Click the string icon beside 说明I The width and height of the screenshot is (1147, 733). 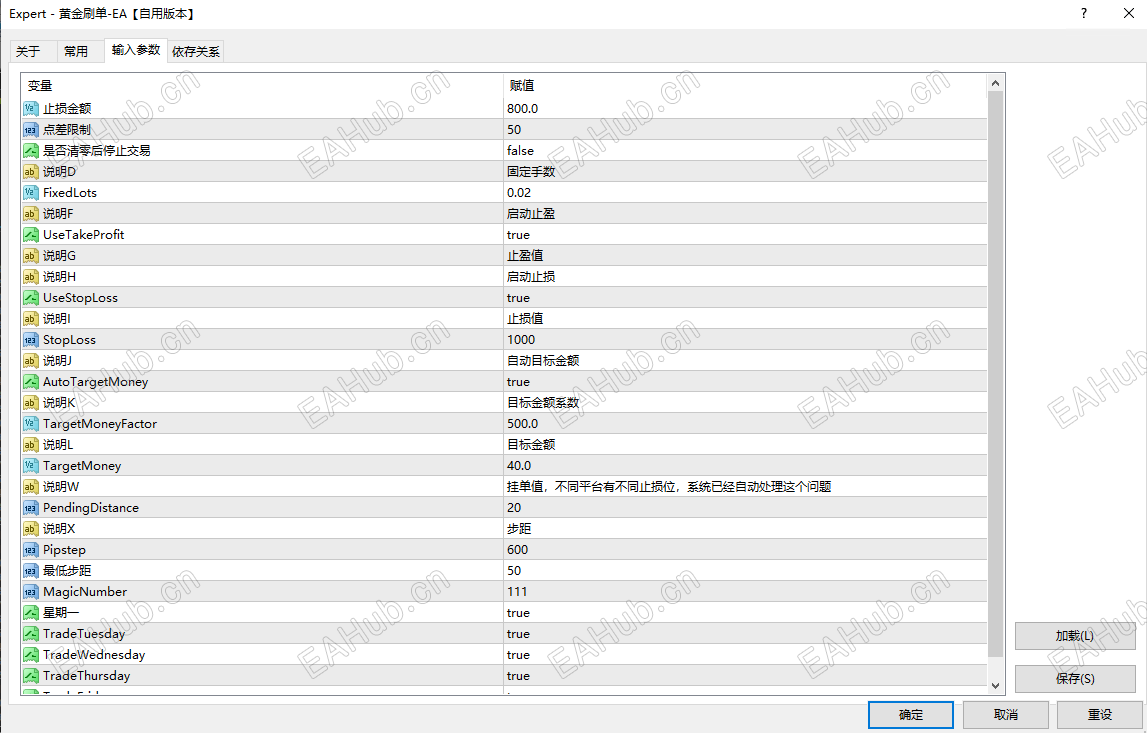(x=31, y=319)
